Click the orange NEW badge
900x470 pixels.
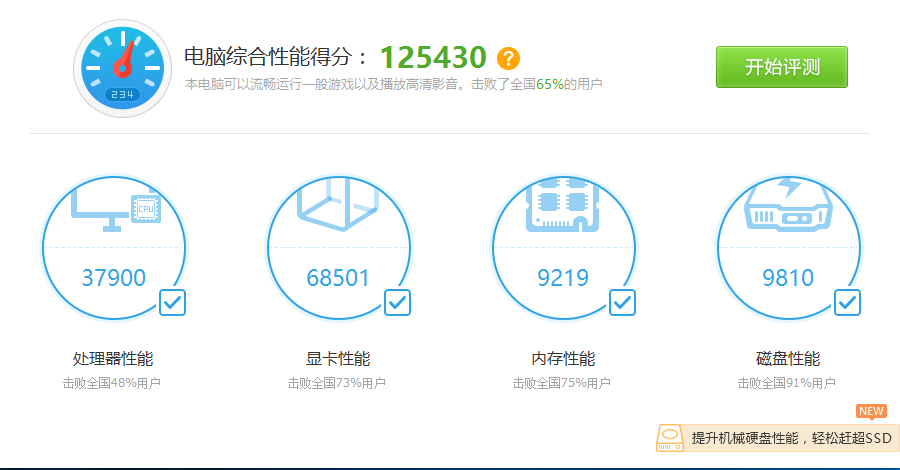click(871, 411)
